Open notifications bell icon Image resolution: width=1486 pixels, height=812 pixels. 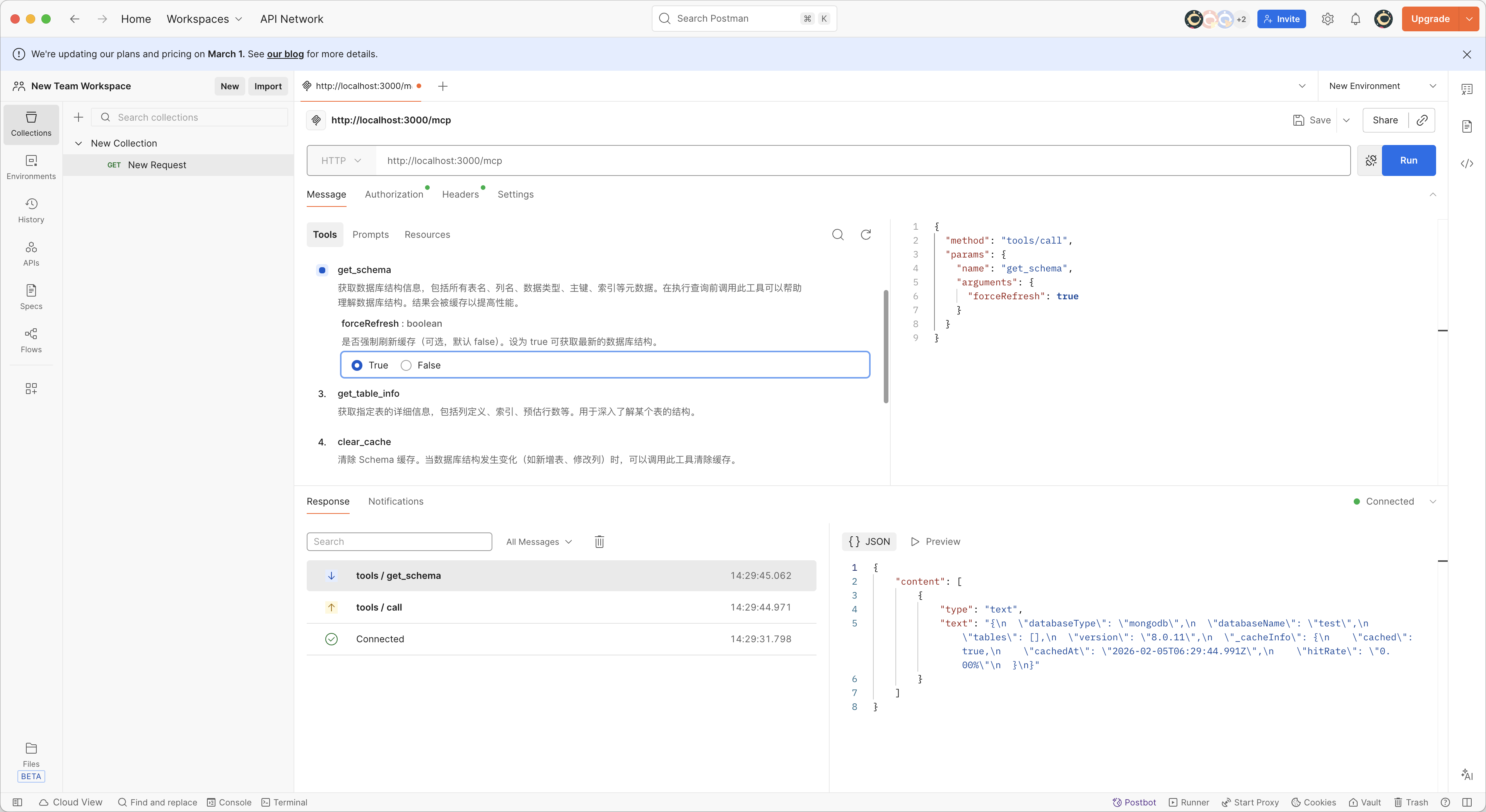coord(1355,19)
